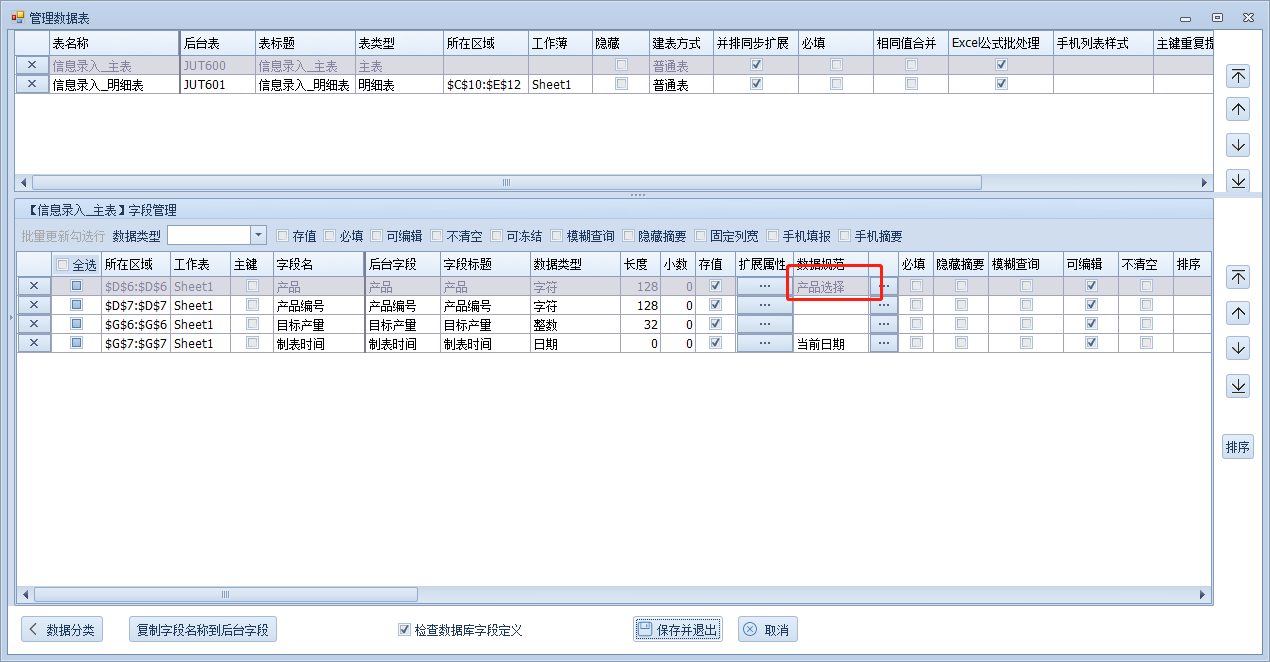Click the 排序 button on right side
The image size is (1270, 662).
tap(1238, 447)
